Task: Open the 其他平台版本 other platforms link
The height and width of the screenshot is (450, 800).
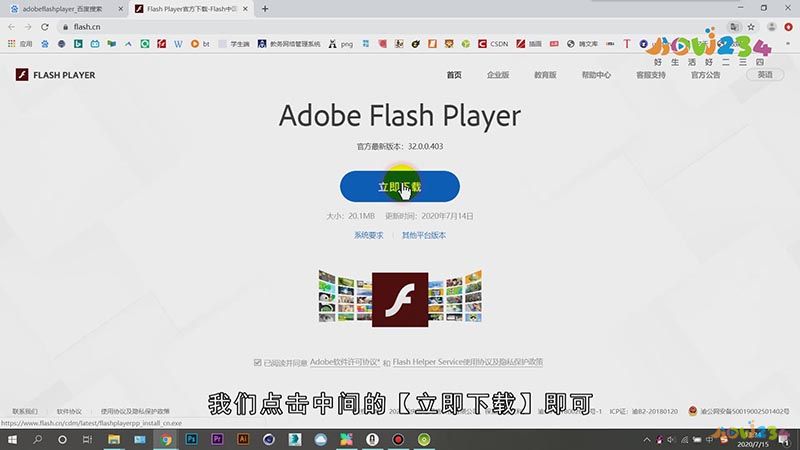Action: click(x=423, y=235)
